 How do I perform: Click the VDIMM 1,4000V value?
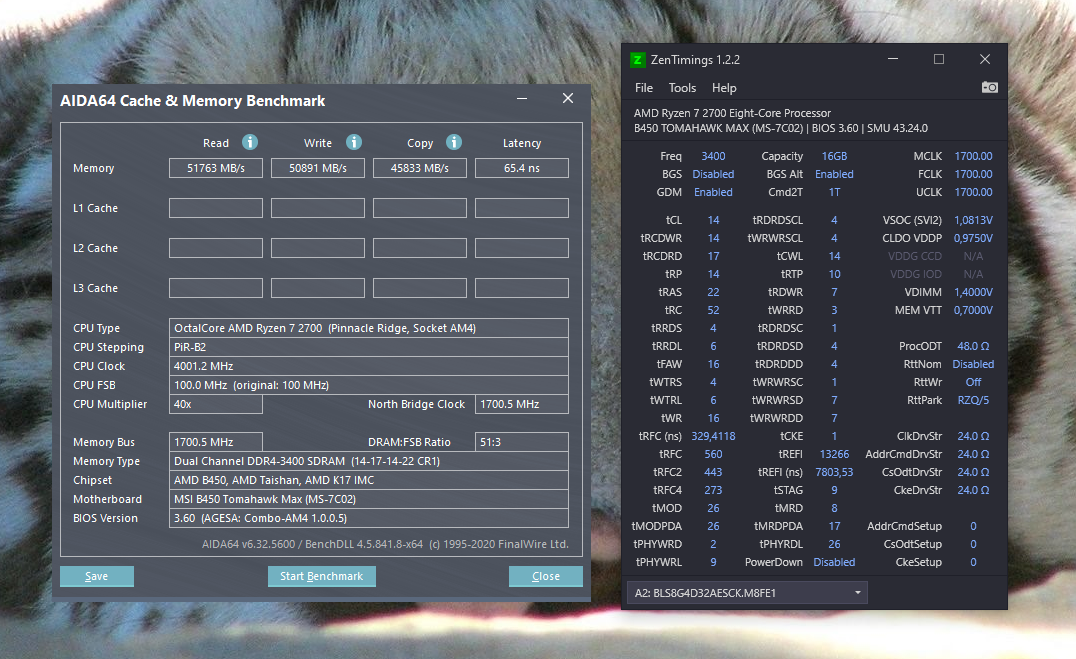pyautogui.click(x=973, y=292)
